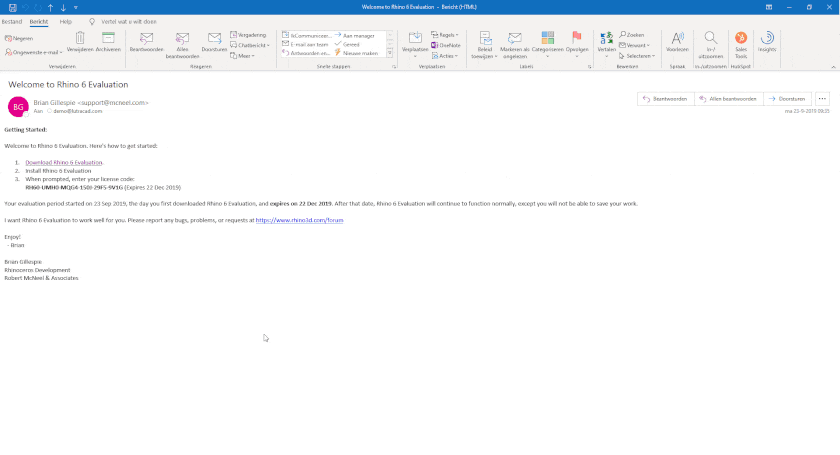The image size is (840, 455).
Task: Expand the Meer reply options dropdown
Action: pos(242,56)
